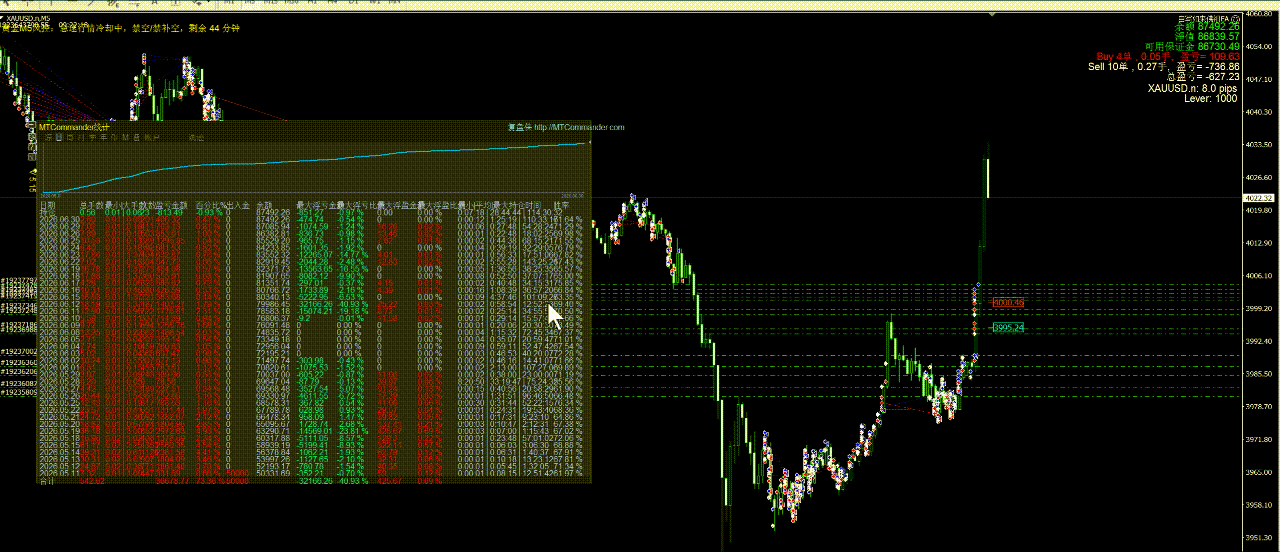Click the 4060.80 price scale label
The height and width of the screenshot is (552, 1280).
click(x=1258, y=16)
